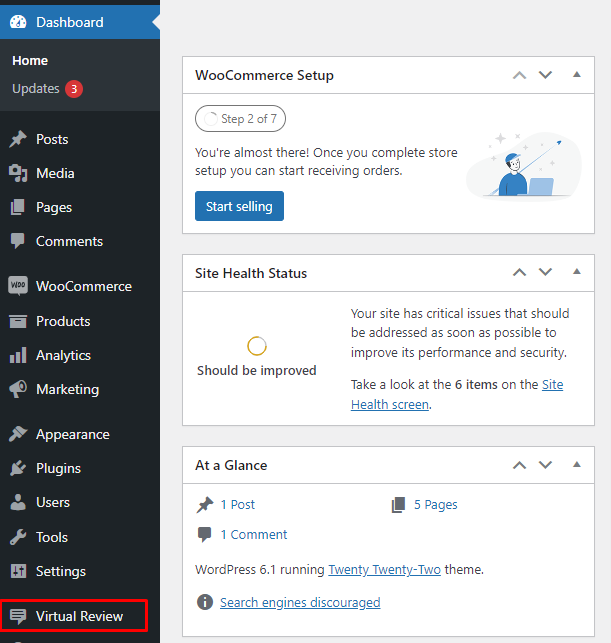Move WooCommerce Setup widget up
The height and width of the screenshot is (643, 611).
(x=520, y=75)
